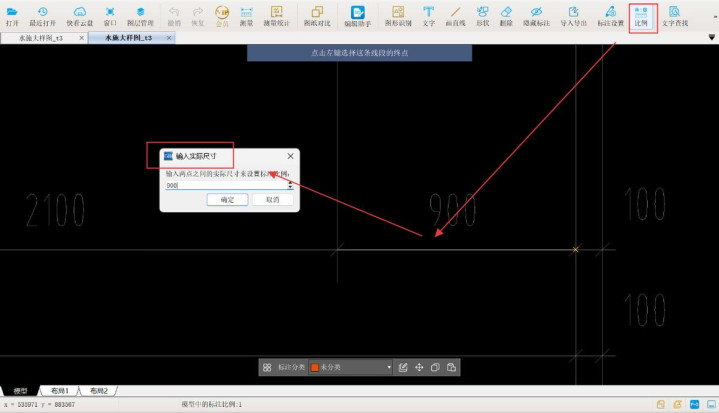This screenshot has height=413, width=719.
Task: Expand the toolbar overflow arrow at right
Action: 712,38
